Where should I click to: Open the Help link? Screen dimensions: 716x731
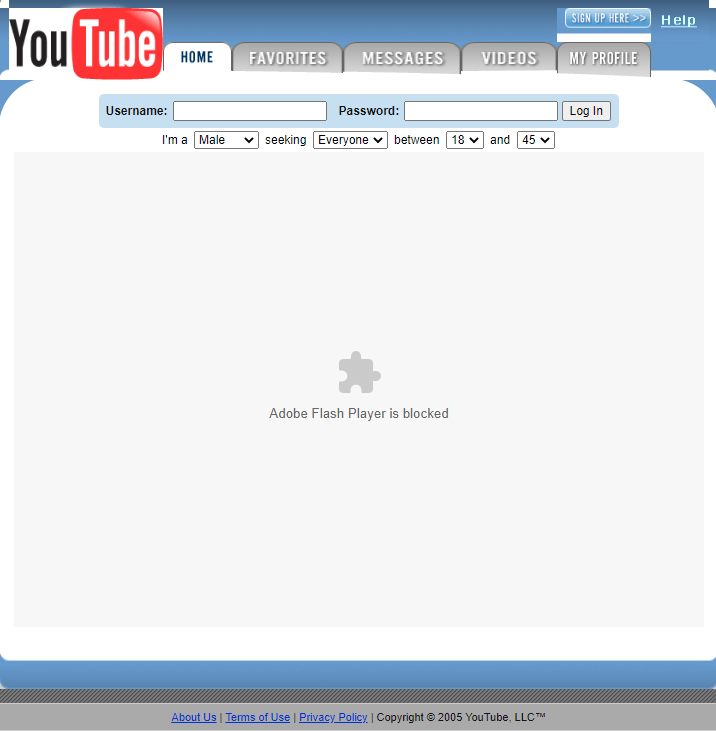coord(678,20)
